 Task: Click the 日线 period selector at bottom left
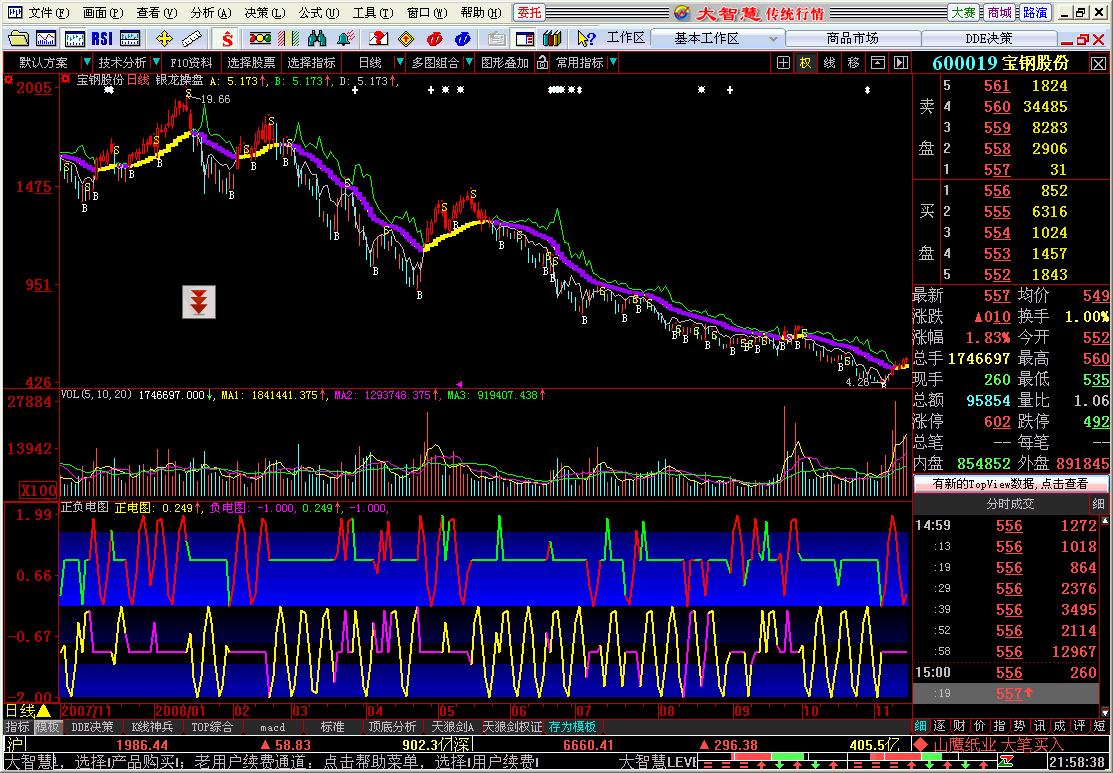click(27, 711)
